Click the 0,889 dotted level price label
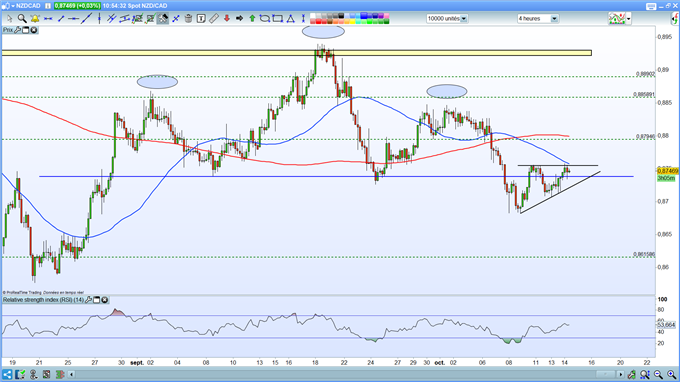 tap(646, 74)
